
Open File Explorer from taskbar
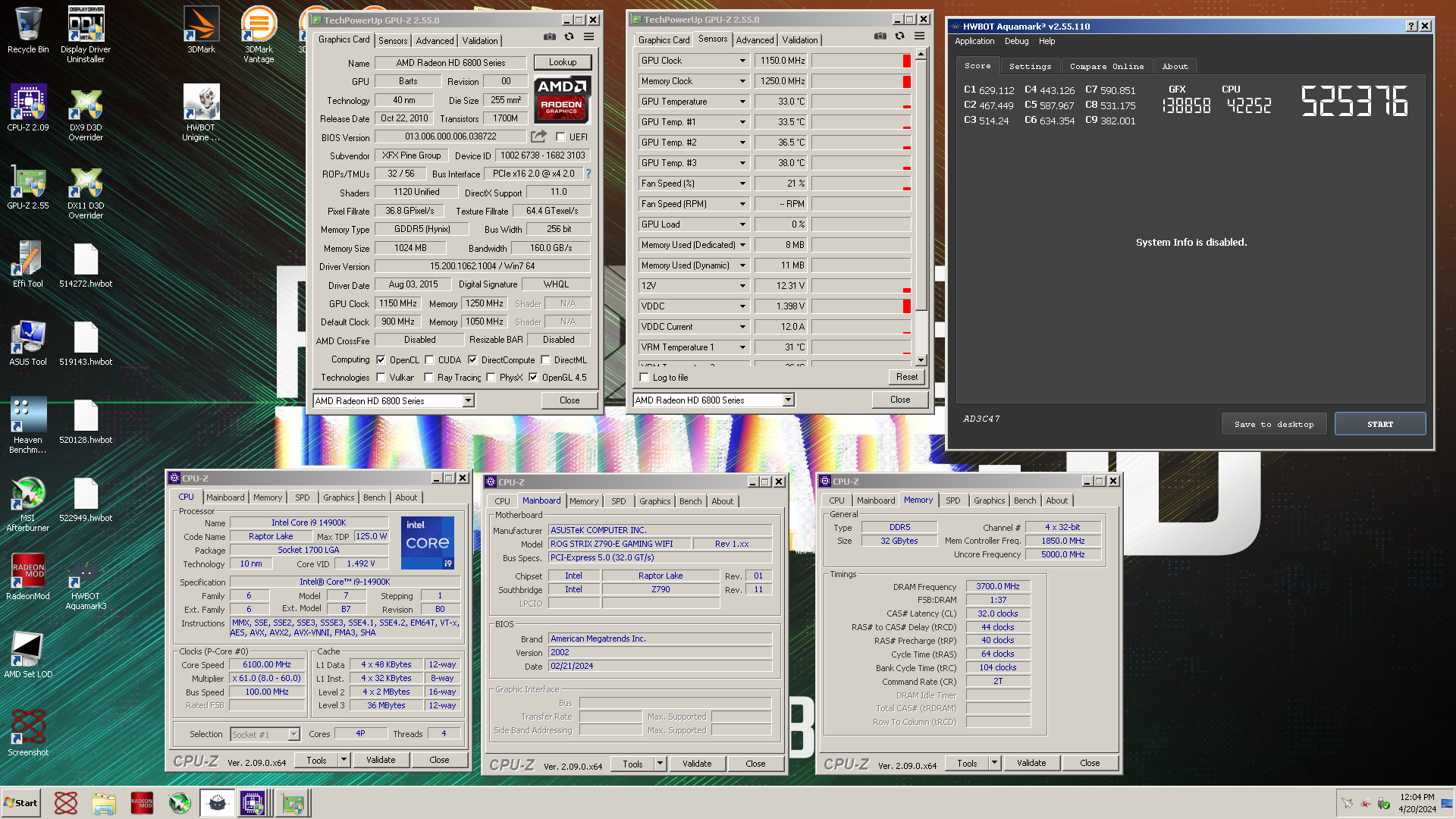click(104, 803)
